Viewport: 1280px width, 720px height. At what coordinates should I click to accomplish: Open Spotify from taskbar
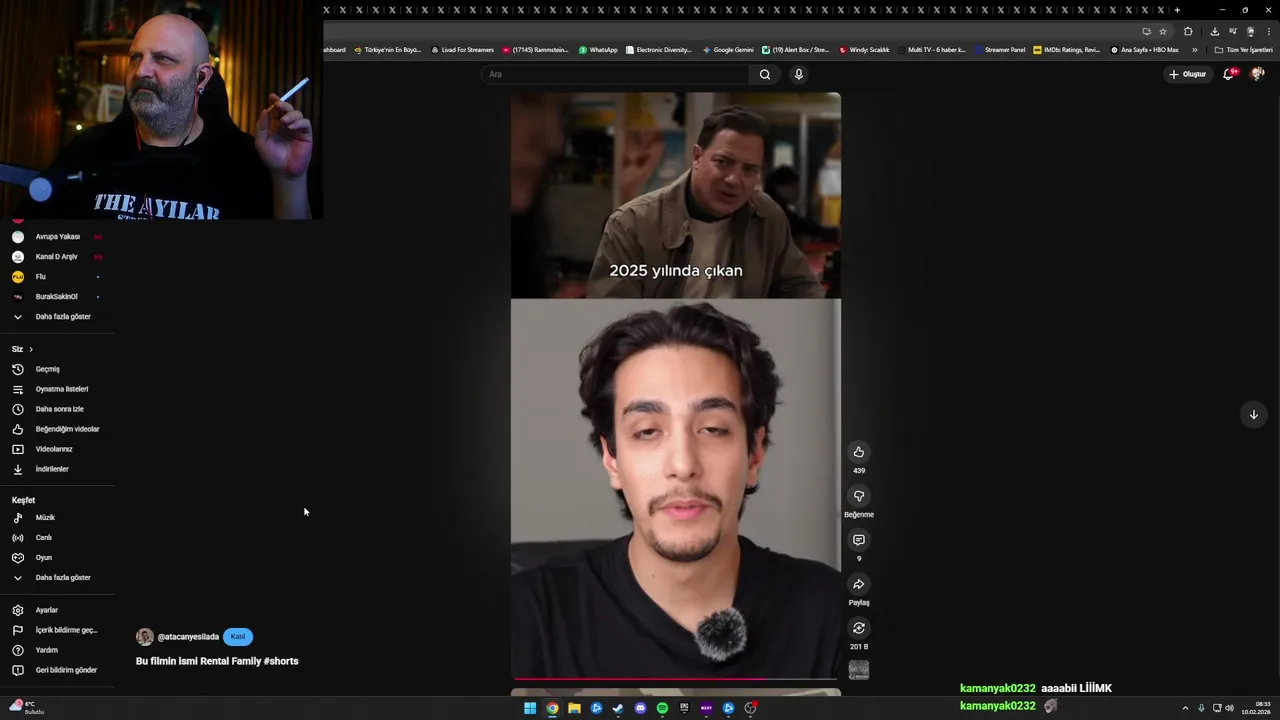(x=662, y=708)
